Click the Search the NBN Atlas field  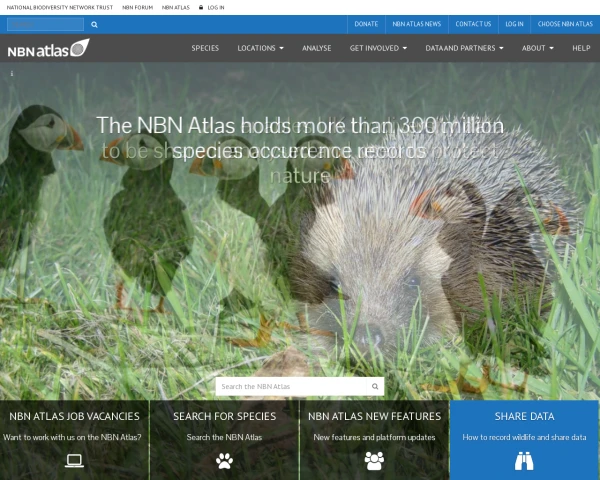291,387
